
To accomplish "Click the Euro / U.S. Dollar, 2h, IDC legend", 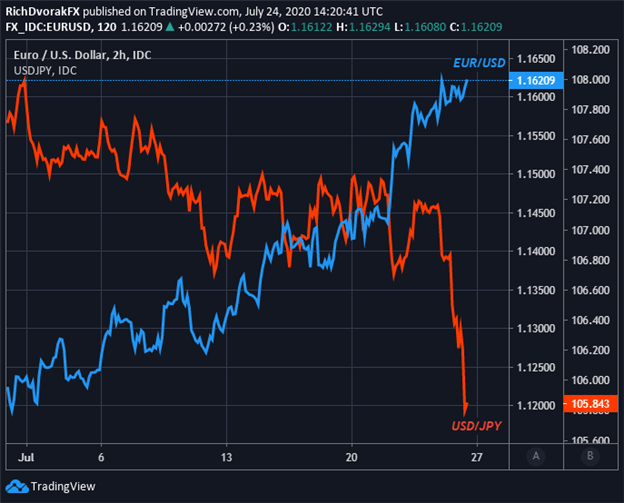I will (x=82, y=55).
